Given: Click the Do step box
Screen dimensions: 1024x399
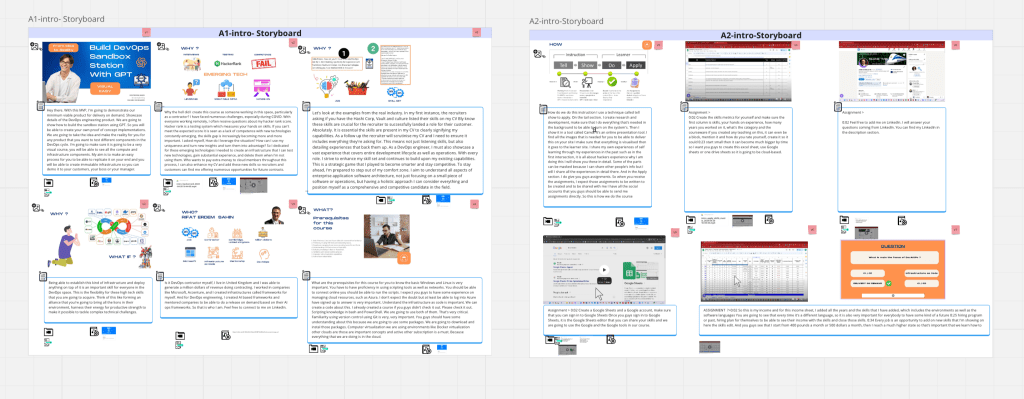Looking at the screenshot, I should tap(611, 65).
